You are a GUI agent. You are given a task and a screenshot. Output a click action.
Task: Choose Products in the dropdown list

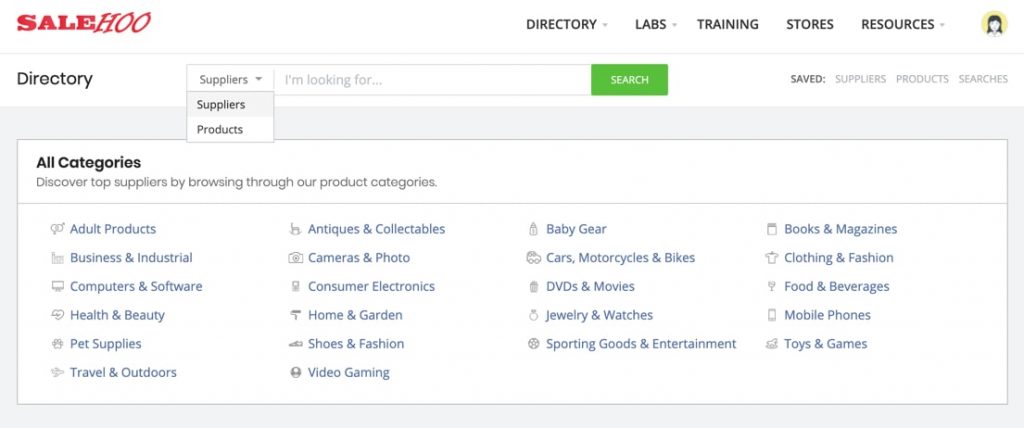tap(230, 129)
